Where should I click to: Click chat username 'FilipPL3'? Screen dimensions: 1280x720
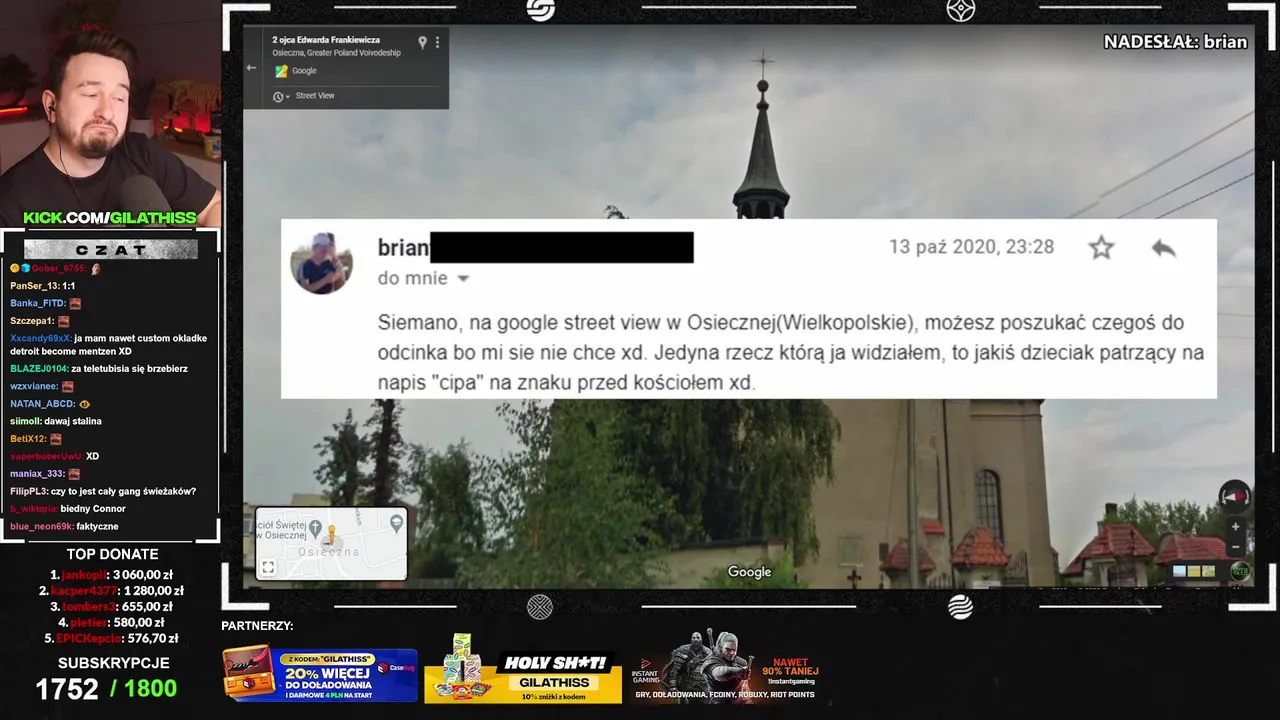(x=28, y=491)
